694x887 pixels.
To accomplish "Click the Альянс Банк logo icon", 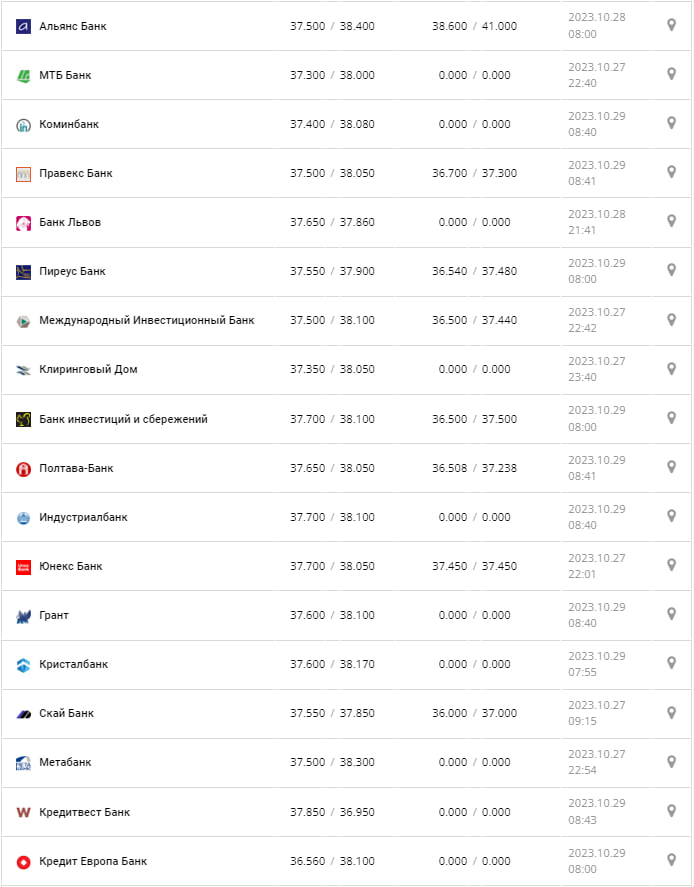I will (x=24, y=26).
